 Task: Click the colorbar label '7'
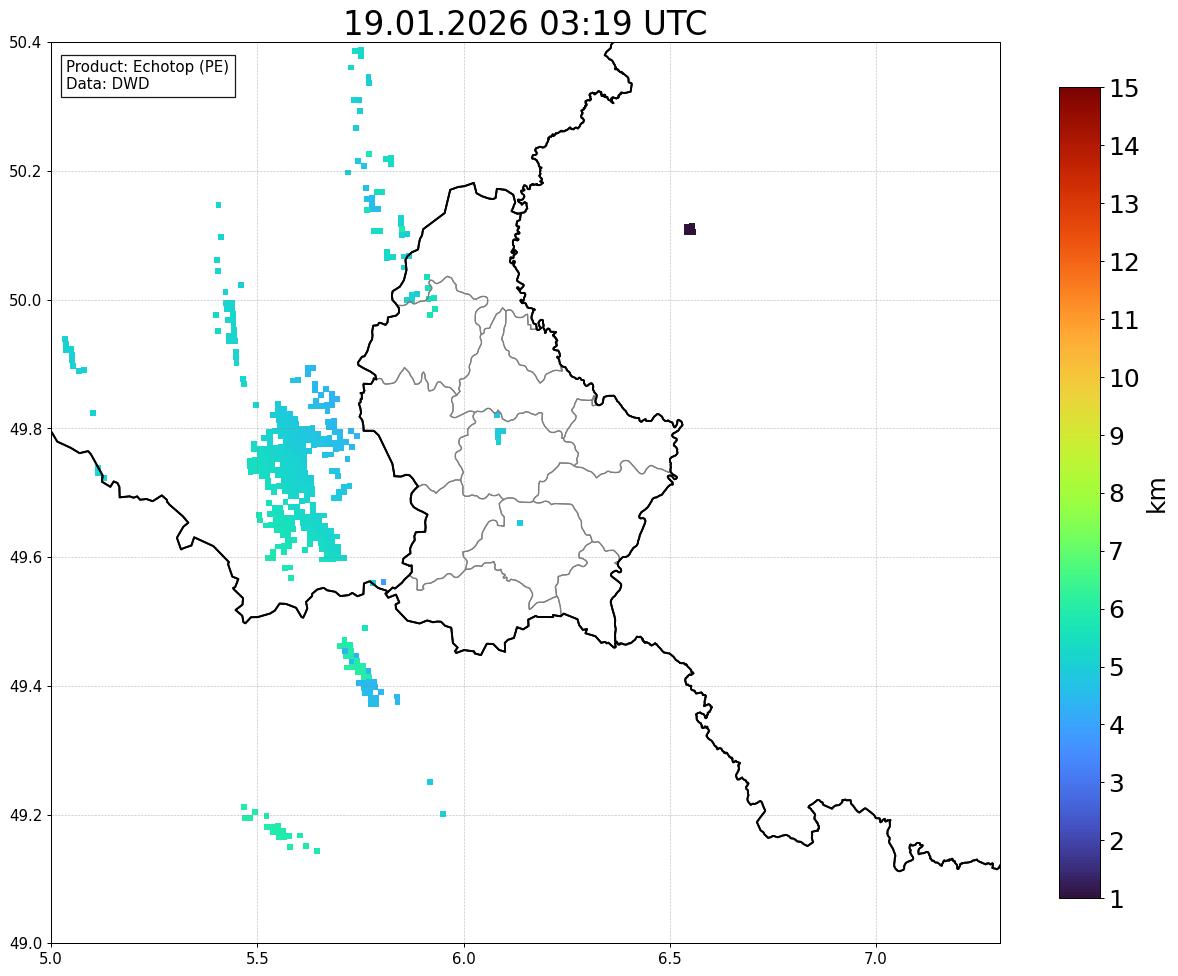coord(1116,551)
